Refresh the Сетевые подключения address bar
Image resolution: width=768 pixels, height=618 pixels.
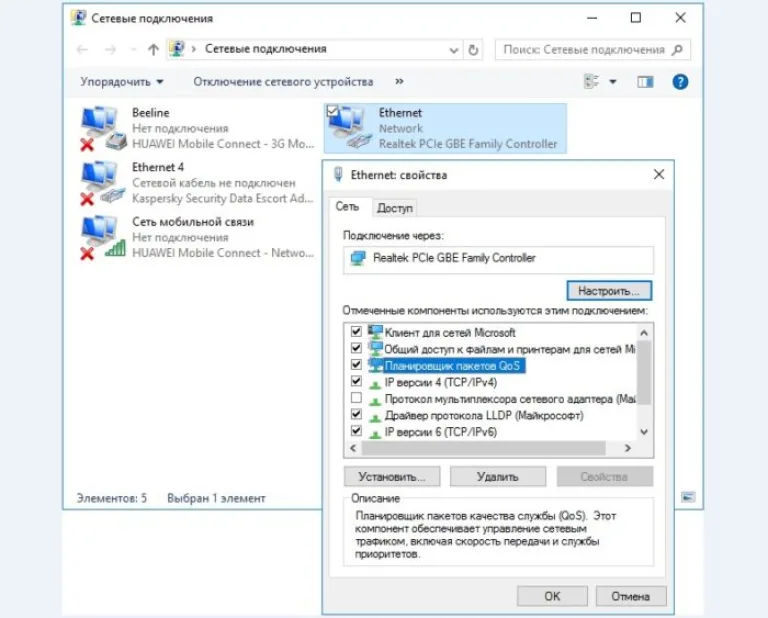(473, 49)
